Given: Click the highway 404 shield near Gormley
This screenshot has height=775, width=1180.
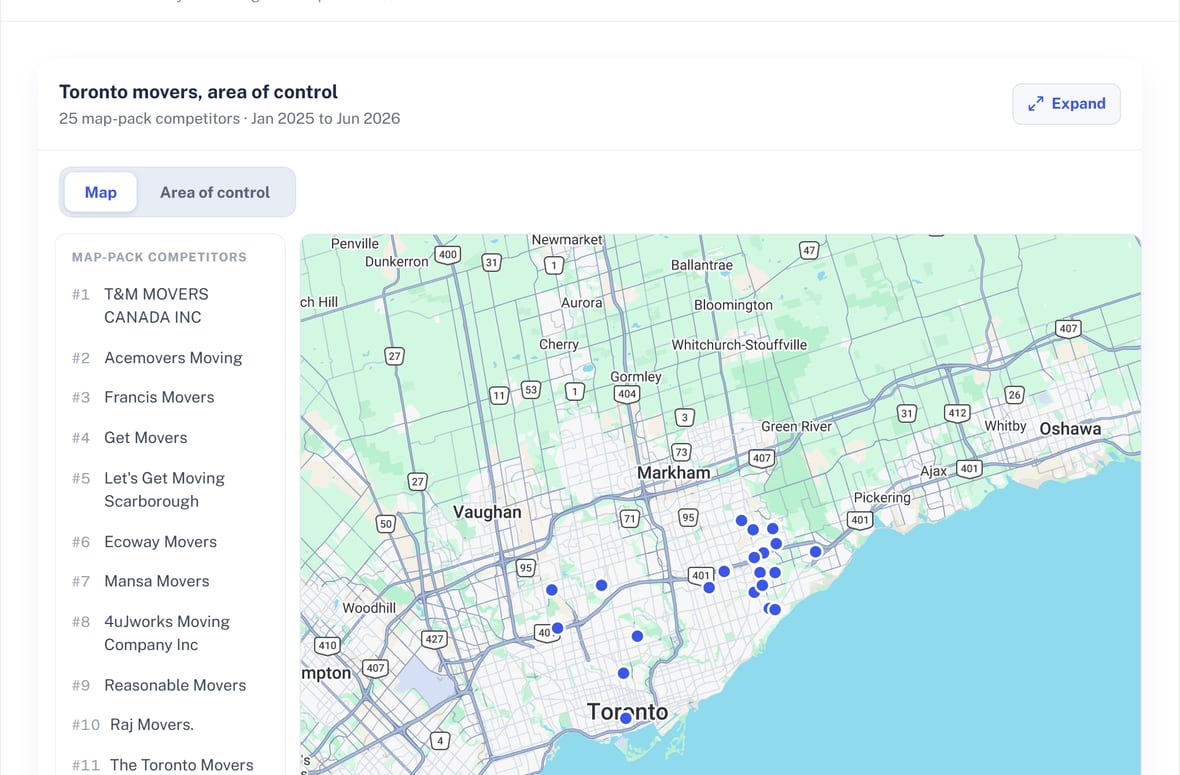Looking at the screenshot, I should click(x=627, y=394).
